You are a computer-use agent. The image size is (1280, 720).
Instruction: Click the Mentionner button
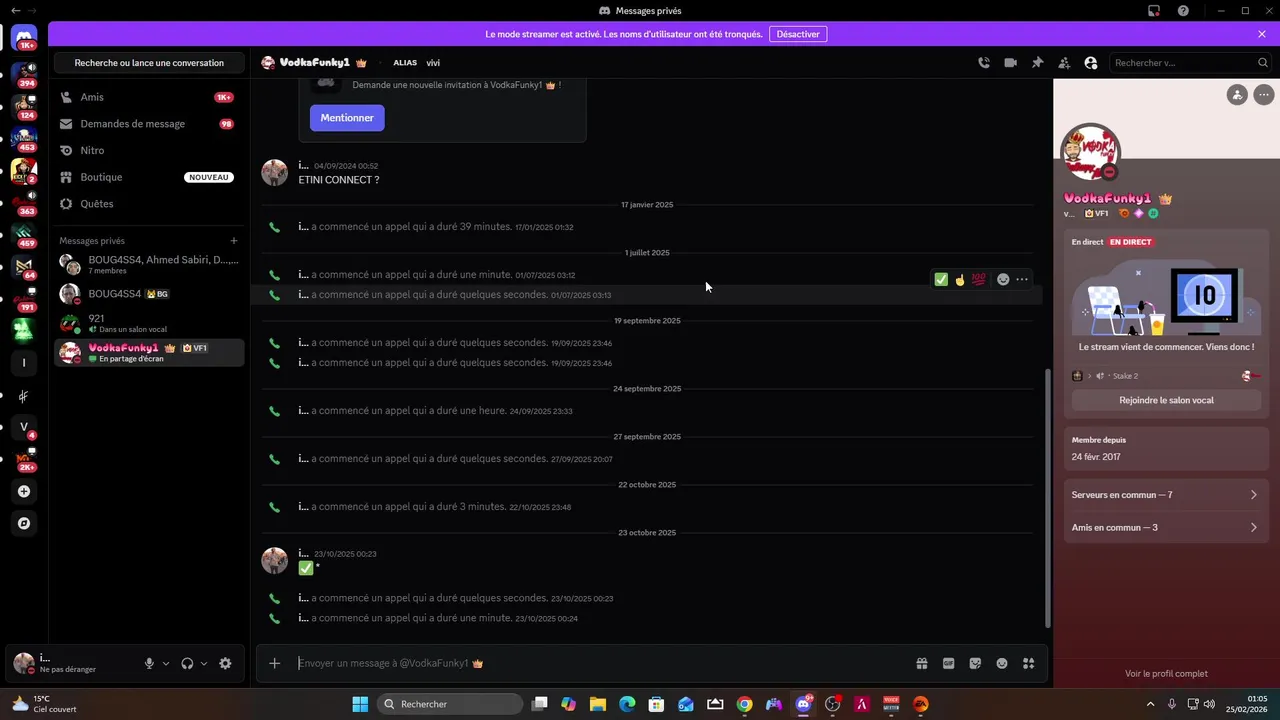[x=347, y=118]
